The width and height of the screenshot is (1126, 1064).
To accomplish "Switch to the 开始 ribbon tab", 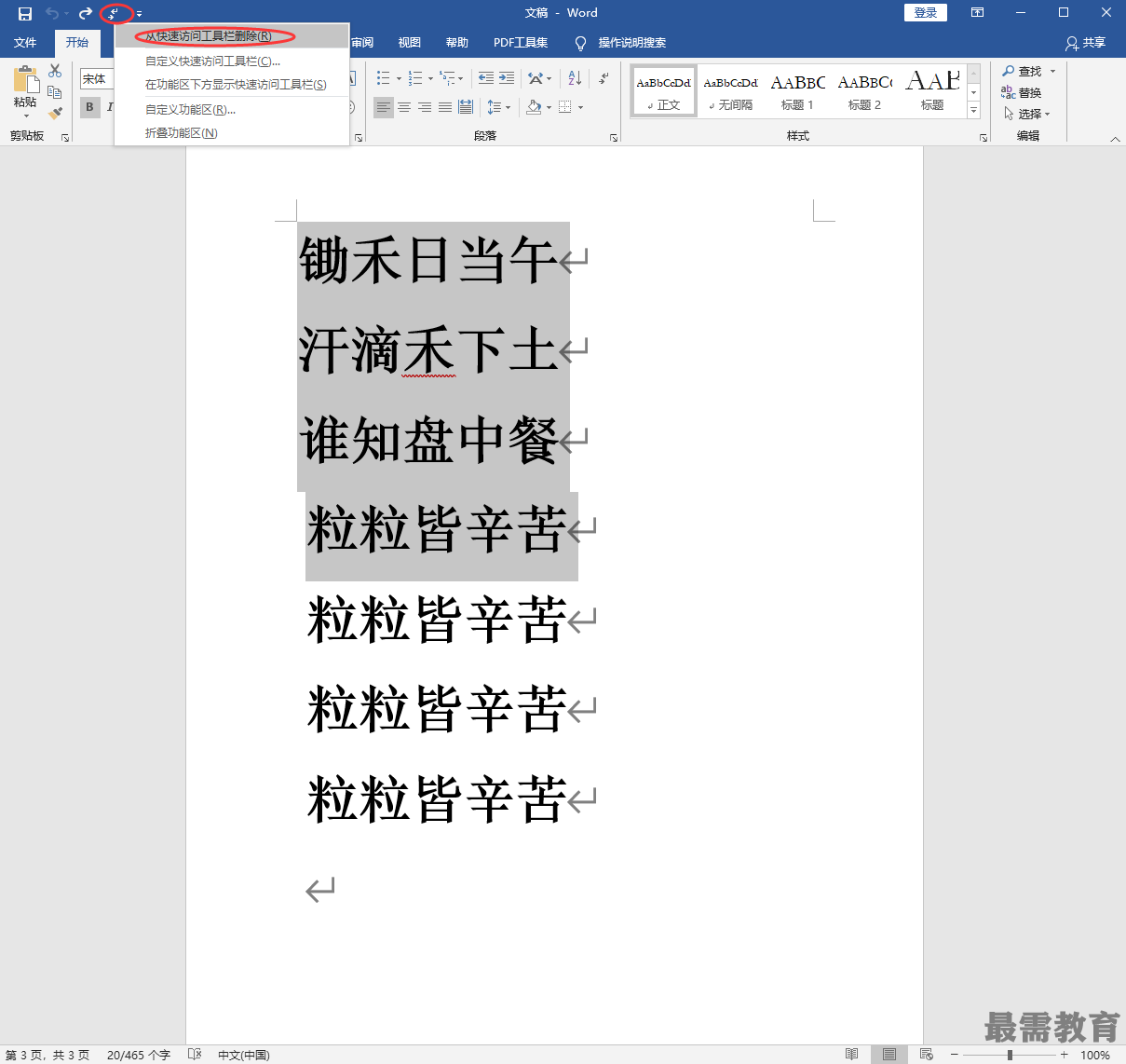I will (77, 43).
